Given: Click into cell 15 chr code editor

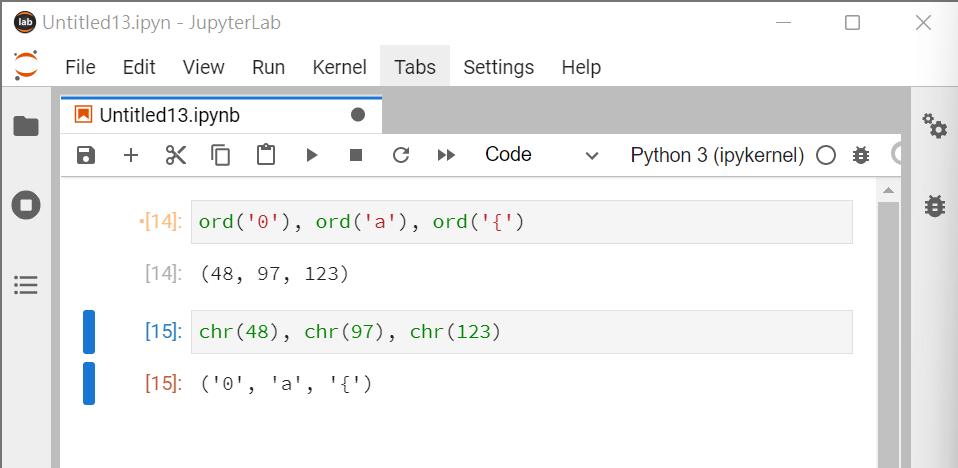Looking at the screenshot, I should click(522, 332).
